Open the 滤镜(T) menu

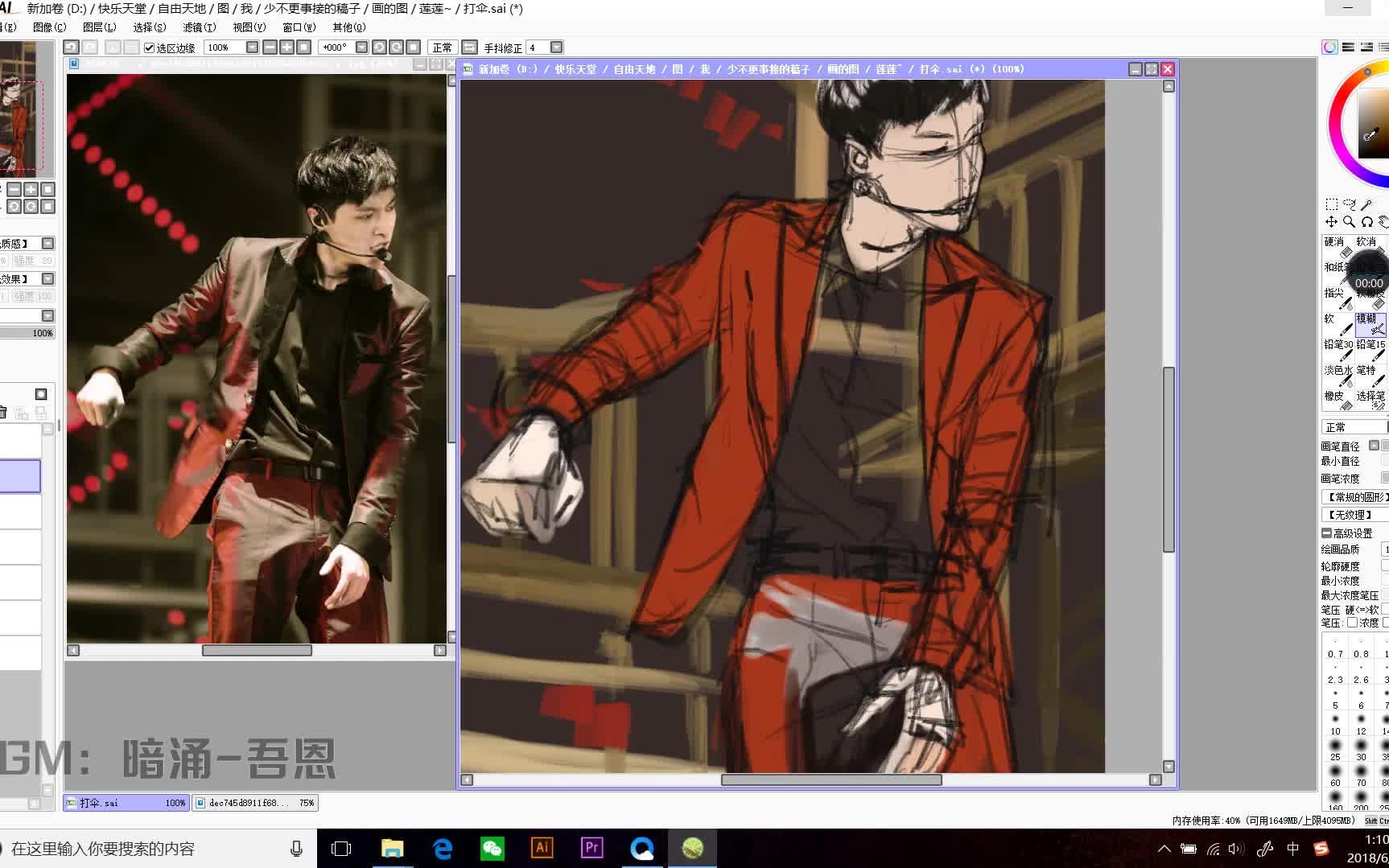point(199,27)
